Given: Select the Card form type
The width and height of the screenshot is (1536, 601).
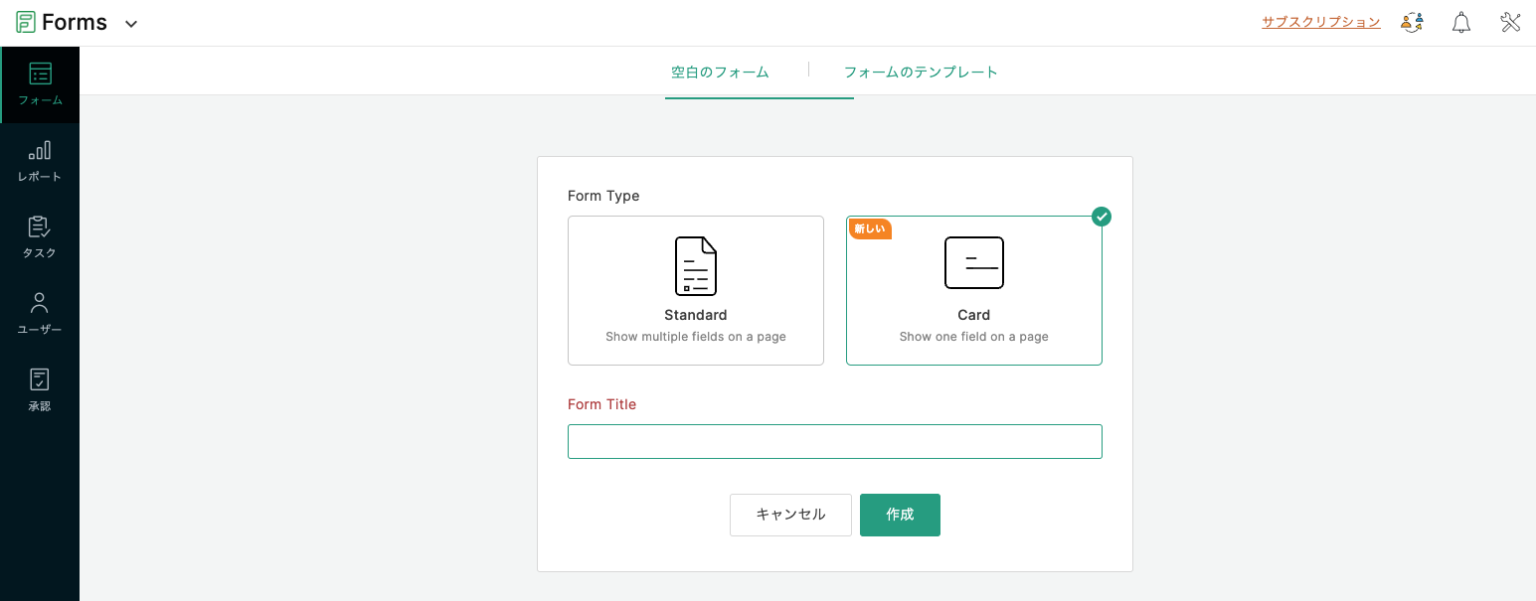Looking at the screenshot, I should pos(973,290).
